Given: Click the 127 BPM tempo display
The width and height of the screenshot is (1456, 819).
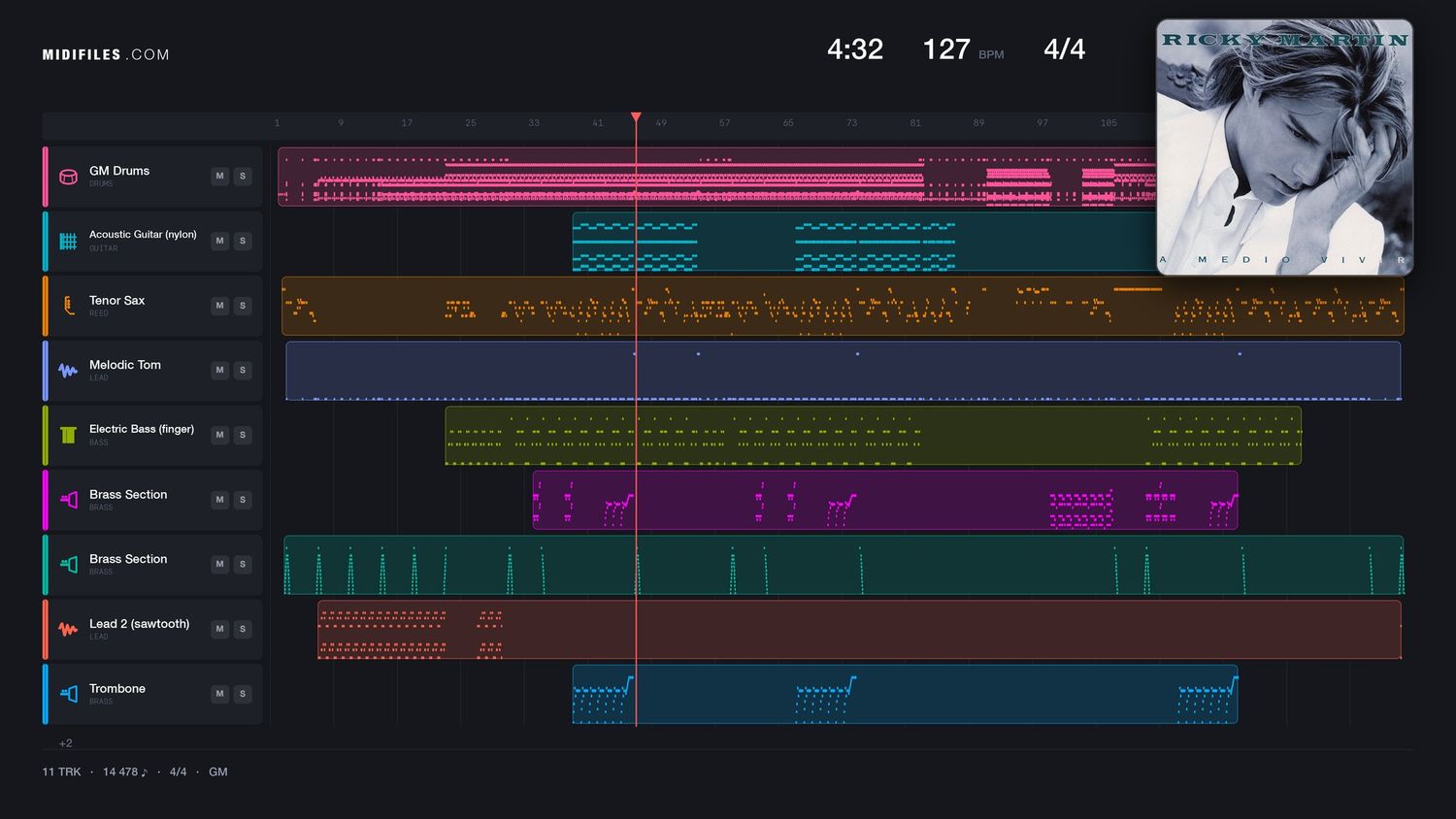Looking at the screenshot, I should pyautogui.click(x=963, y=49).
